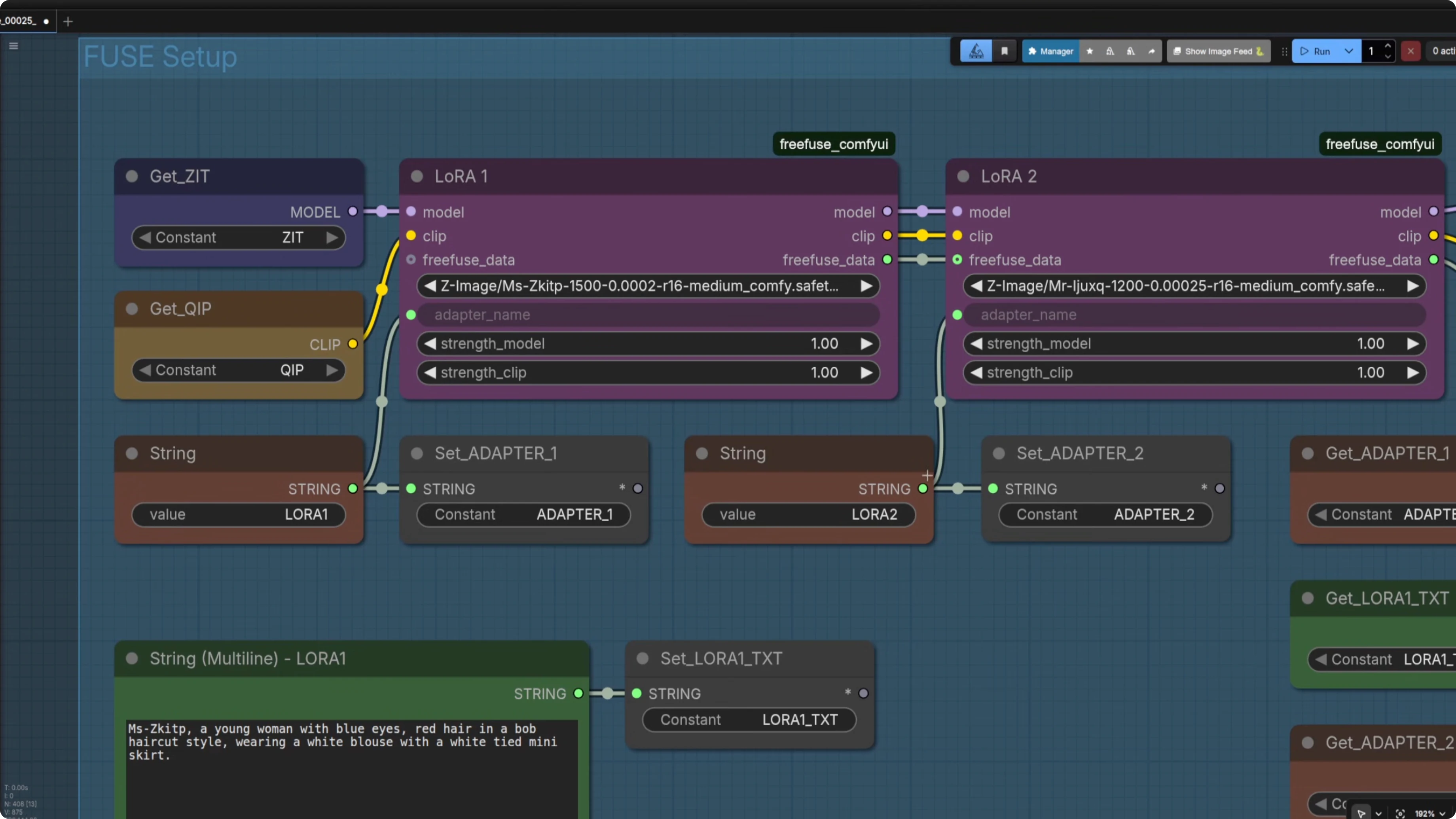Open the sidebar hamburger menu icon

coord(13,46)
